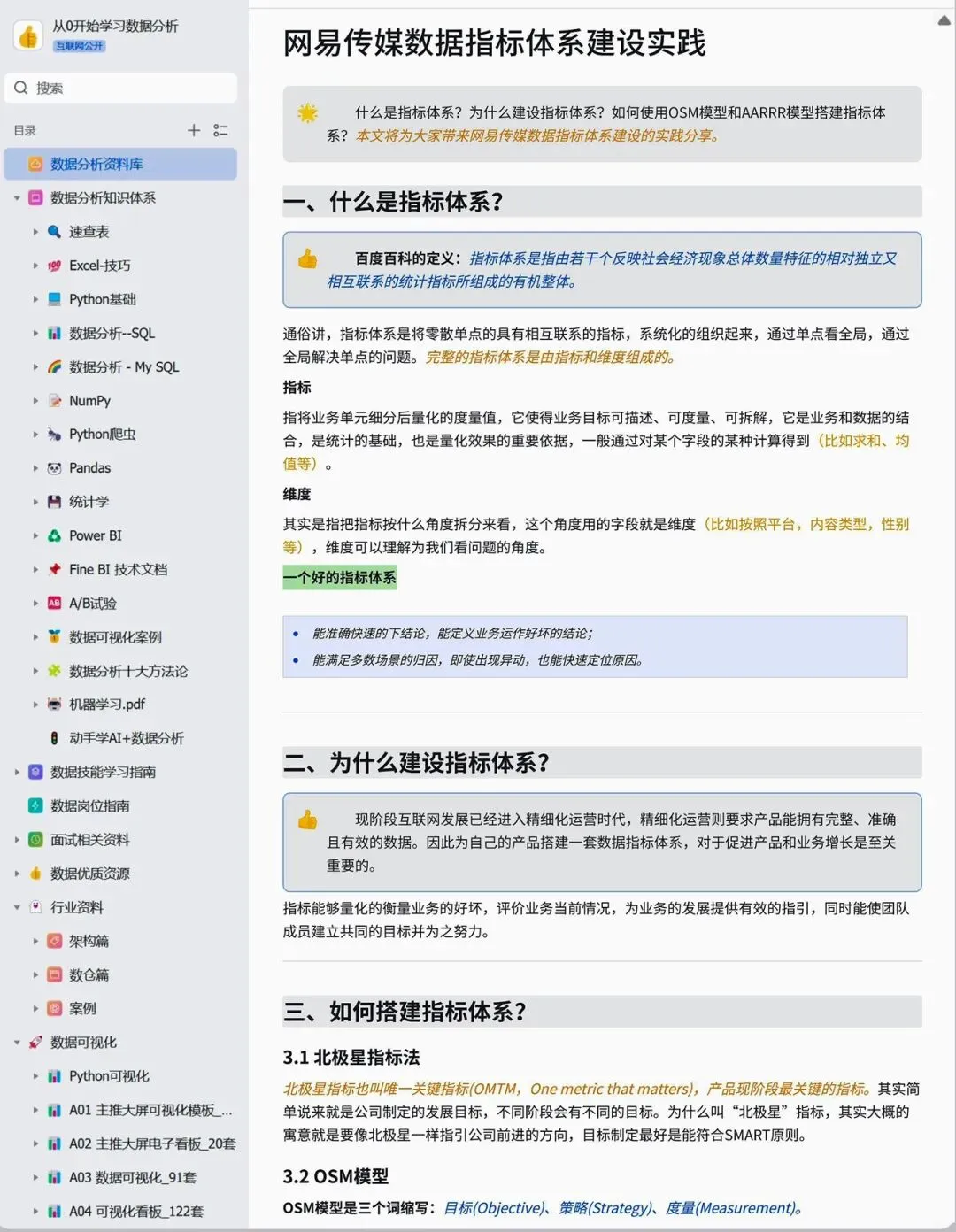Click the thumbs-up knowledge base logo
Screen dimensions: 956x1232
tap(28, 35)
